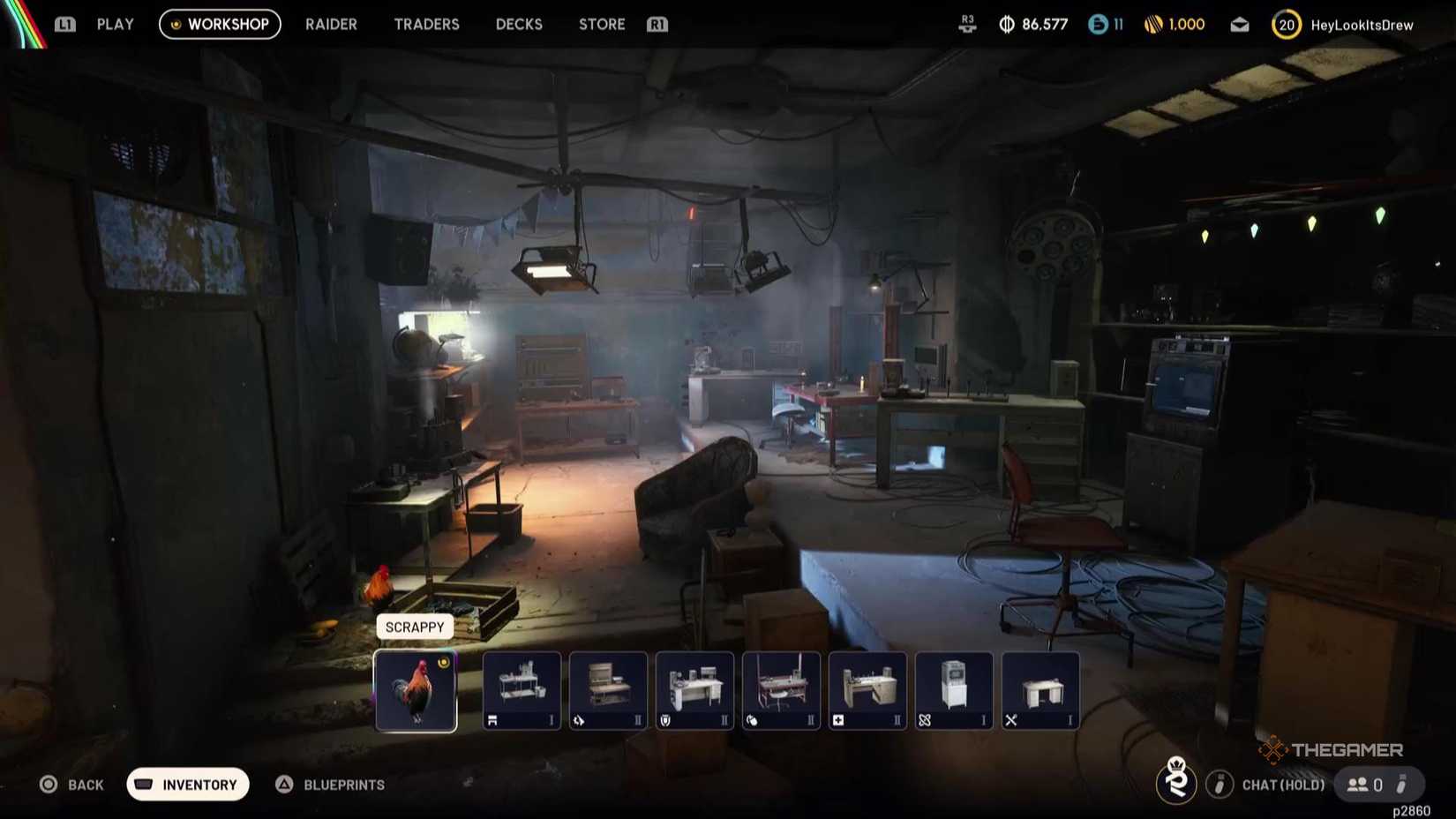Switch to the Store tab
The height and width of the screenshot is (819, 1456).
602,25
